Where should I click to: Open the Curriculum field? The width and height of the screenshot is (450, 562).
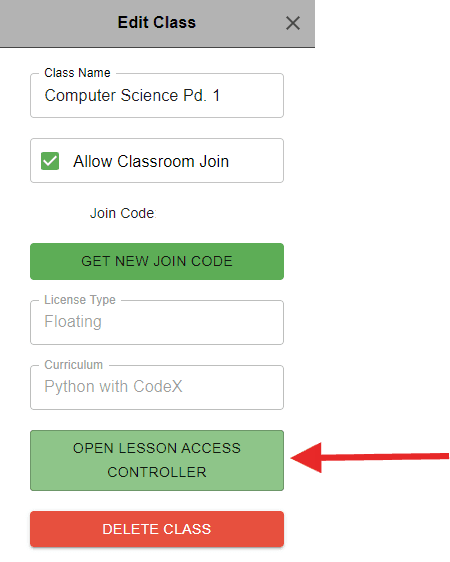157,387
